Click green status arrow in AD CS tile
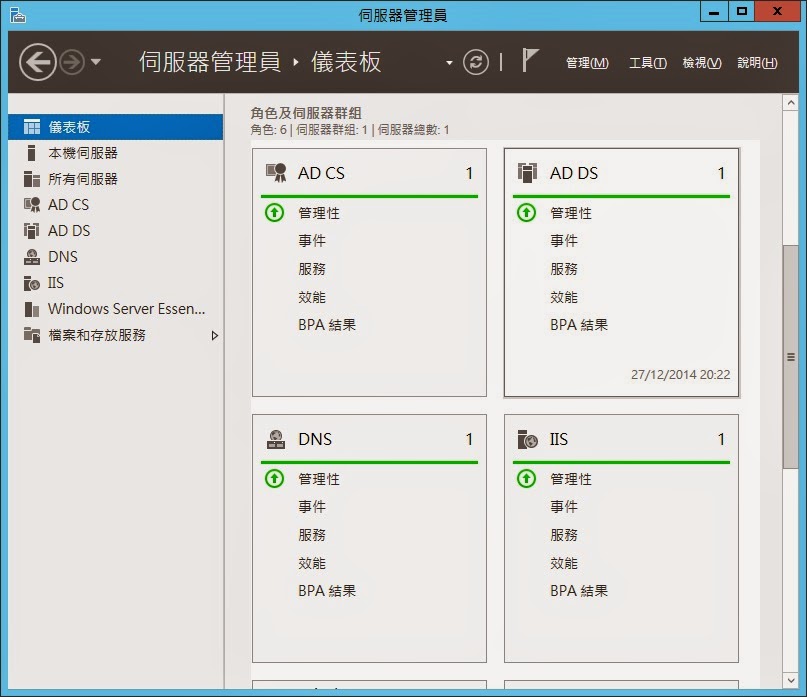 click(274, 213)
